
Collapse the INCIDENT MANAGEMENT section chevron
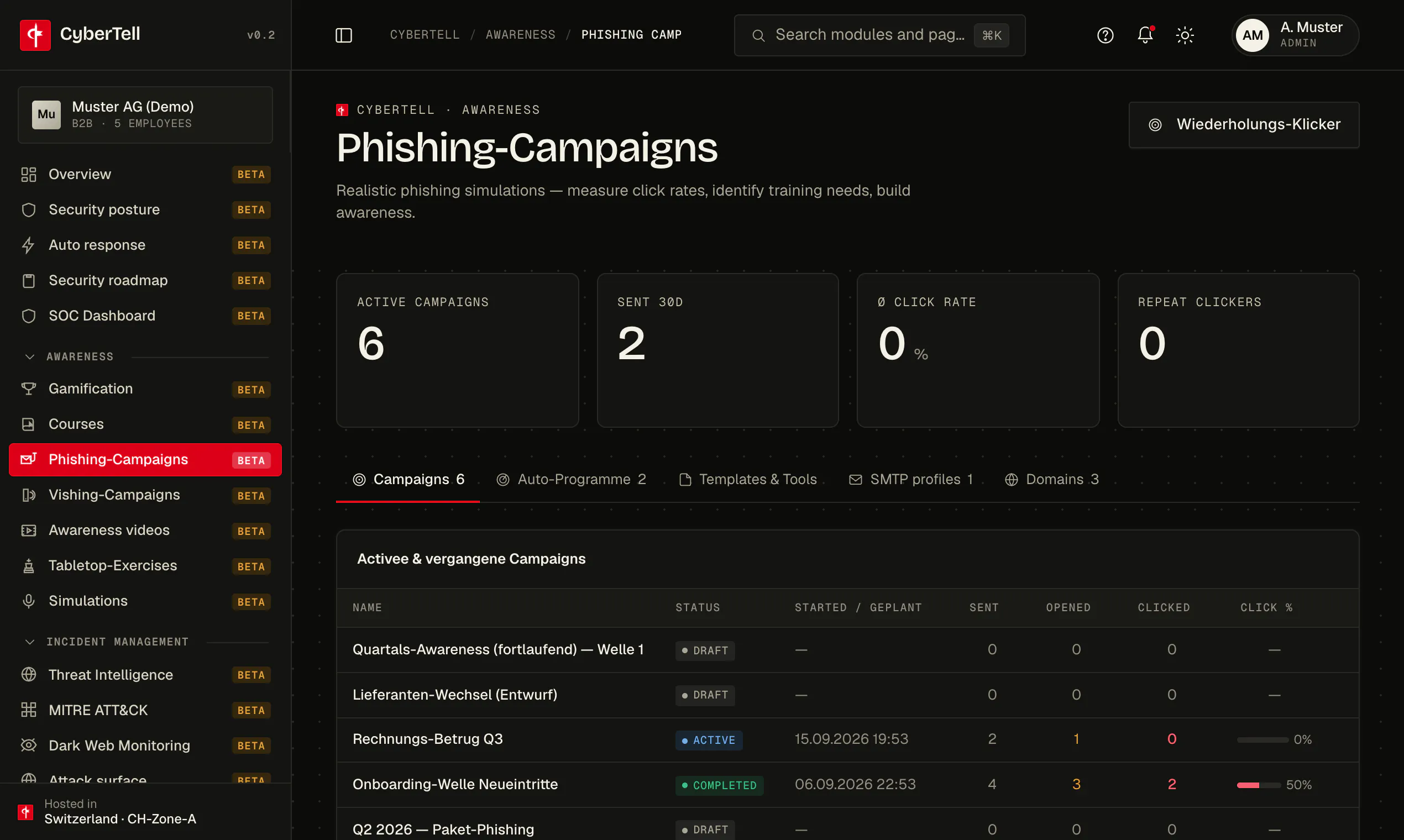click(30, 642)
